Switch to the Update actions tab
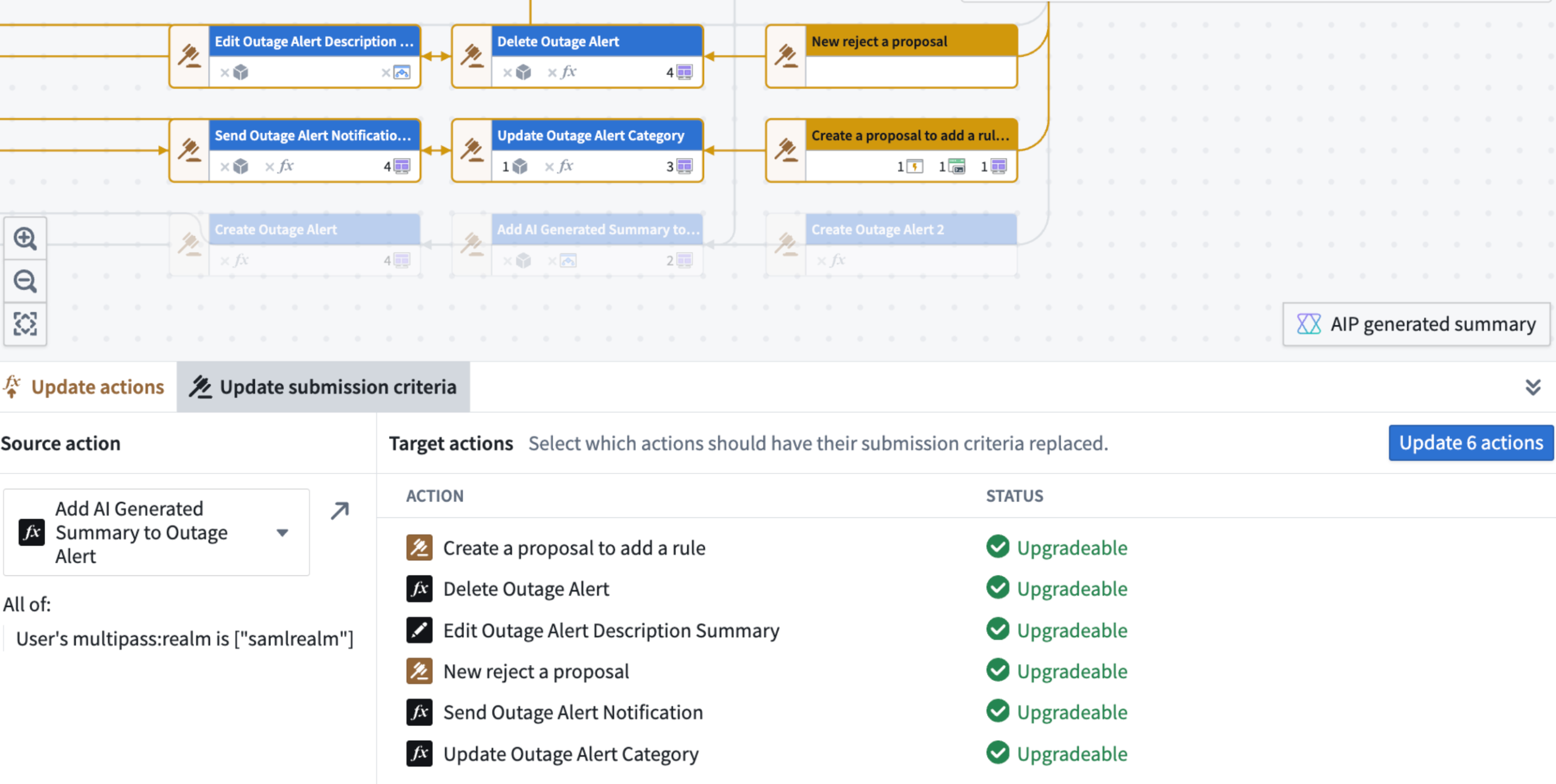 click(85, 386)
